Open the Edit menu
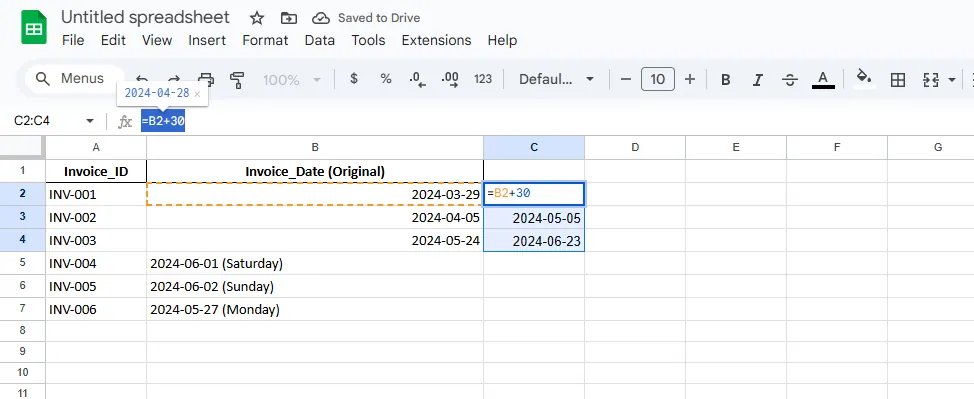This screenshot has height=399, width=974. [113, 40]
